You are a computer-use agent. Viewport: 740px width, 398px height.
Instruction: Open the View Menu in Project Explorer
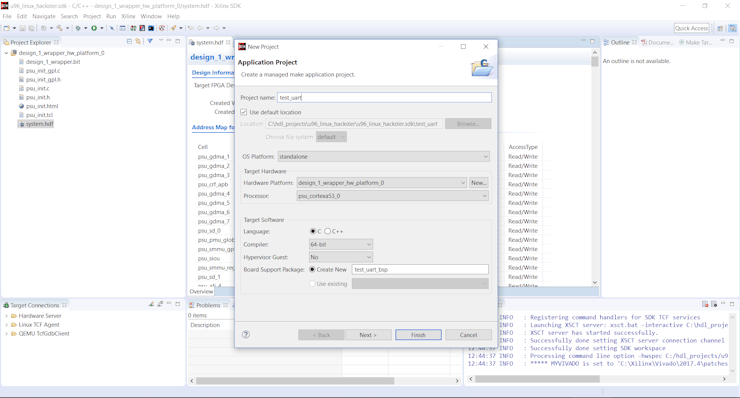pyautogui.click(x=160, y=41)
